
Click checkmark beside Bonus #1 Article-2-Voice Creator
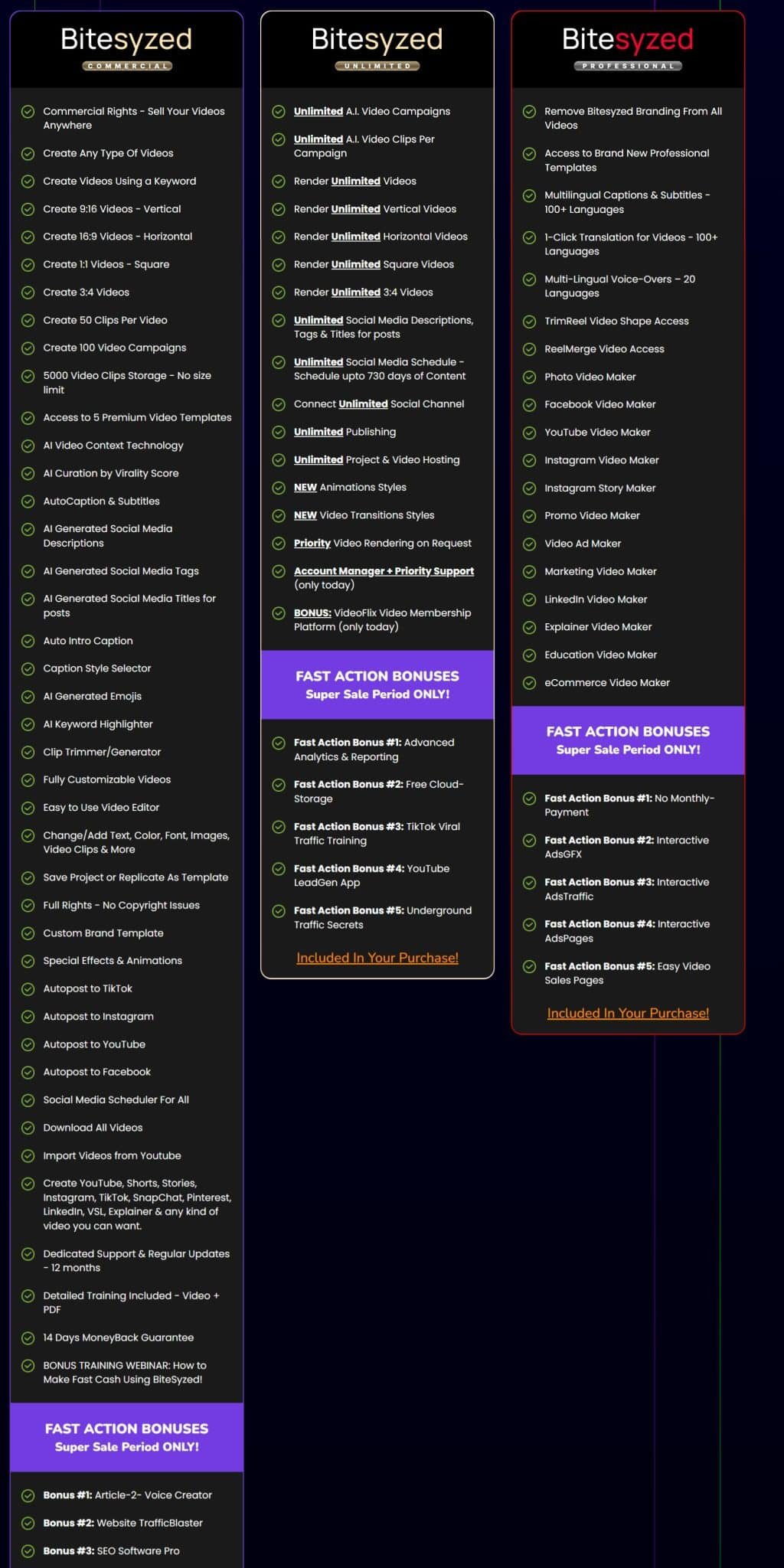(28, 1495)
